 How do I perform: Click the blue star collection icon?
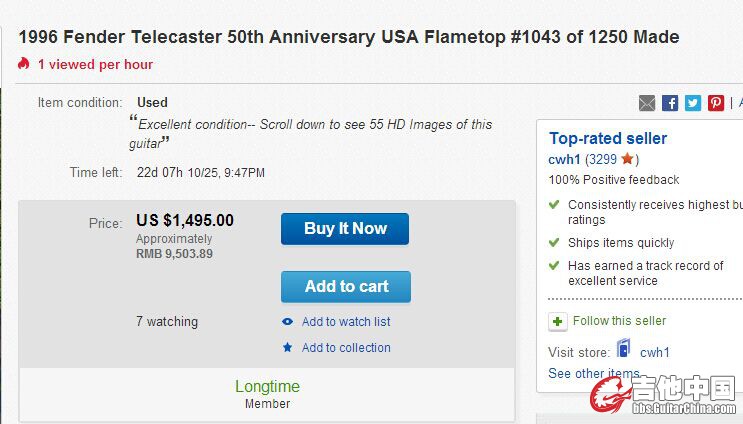(287, 347)
